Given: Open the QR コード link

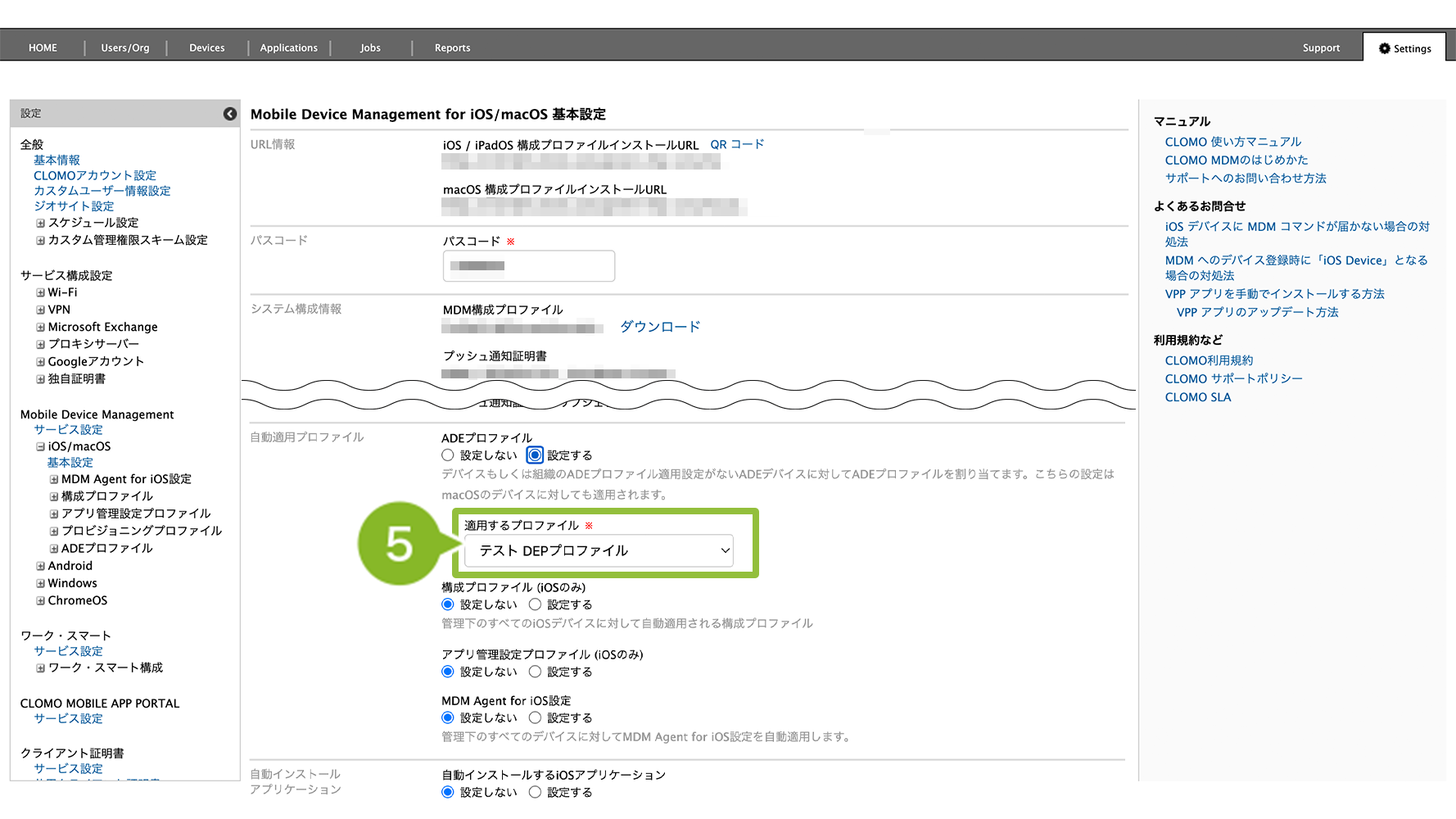Looking at the screenshot, I should 736,144.
